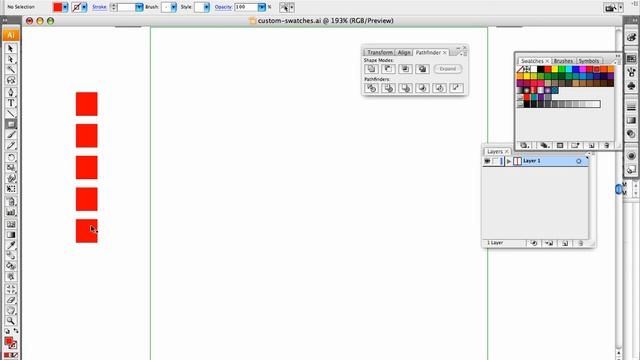Select the Warp tool
The width and height of the screenshot is (640, 360).
click(x=11, y=178)
